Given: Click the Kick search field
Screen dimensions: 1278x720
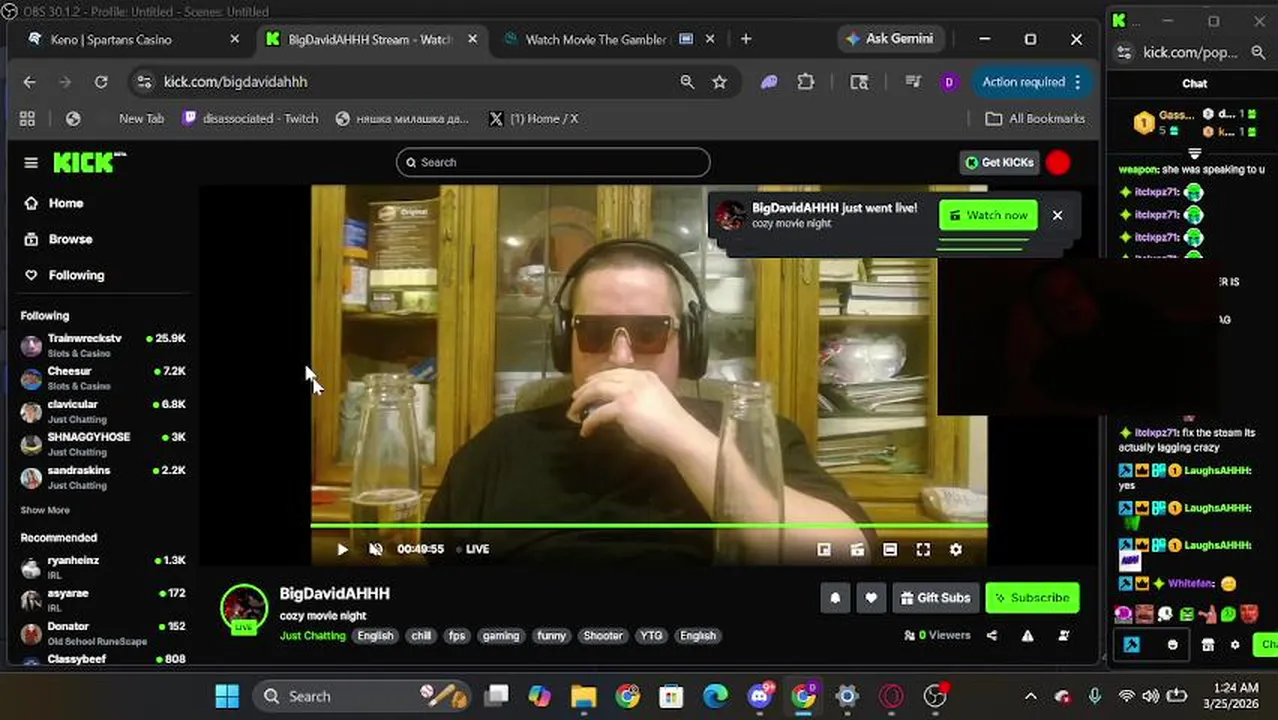Looking at the screenshot, I should (x=553, y=162).
